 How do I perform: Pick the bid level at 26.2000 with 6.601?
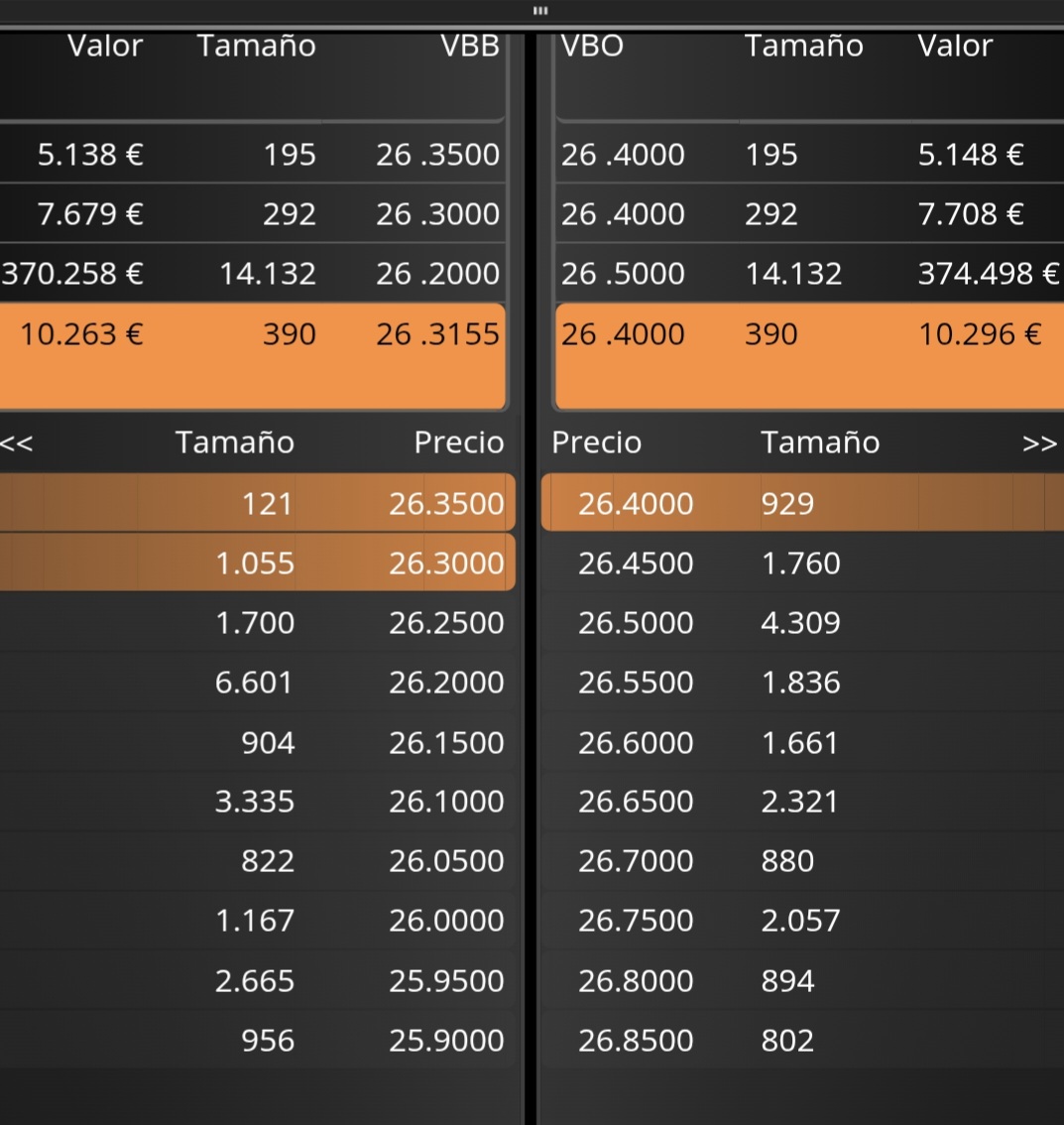point(446,683)
